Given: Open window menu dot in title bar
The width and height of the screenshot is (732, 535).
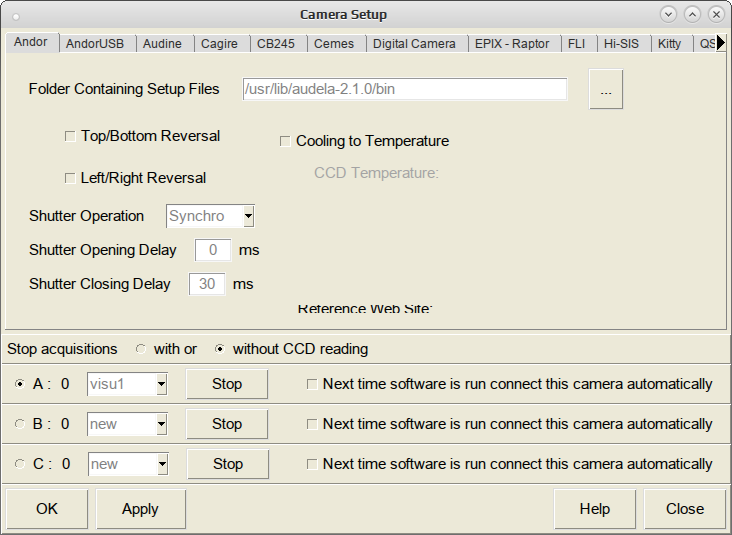Looking at the screenshot, I should [16, 17].
